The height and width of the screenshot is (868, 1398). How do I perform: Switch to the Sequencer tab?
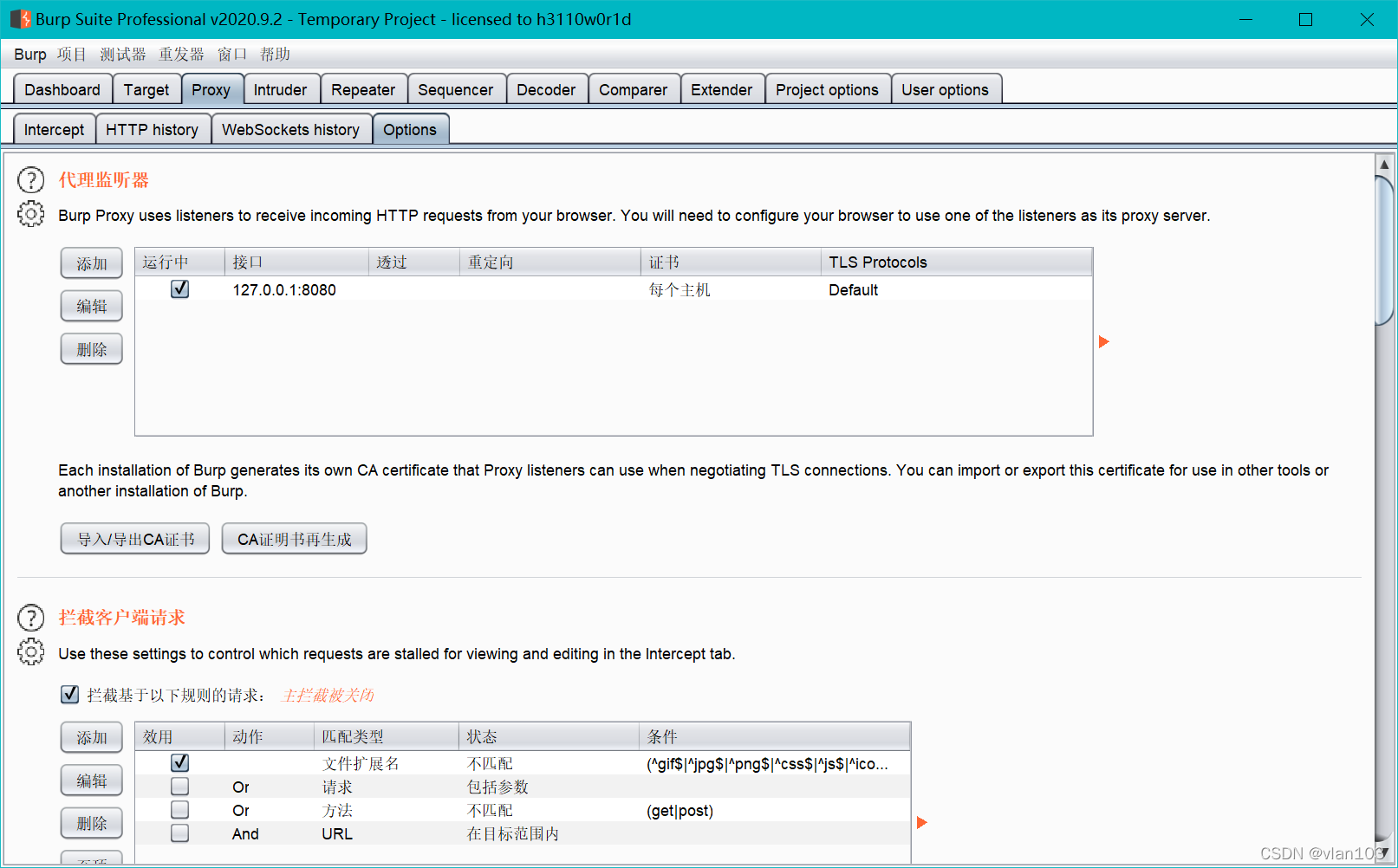[x=455, y=90]
